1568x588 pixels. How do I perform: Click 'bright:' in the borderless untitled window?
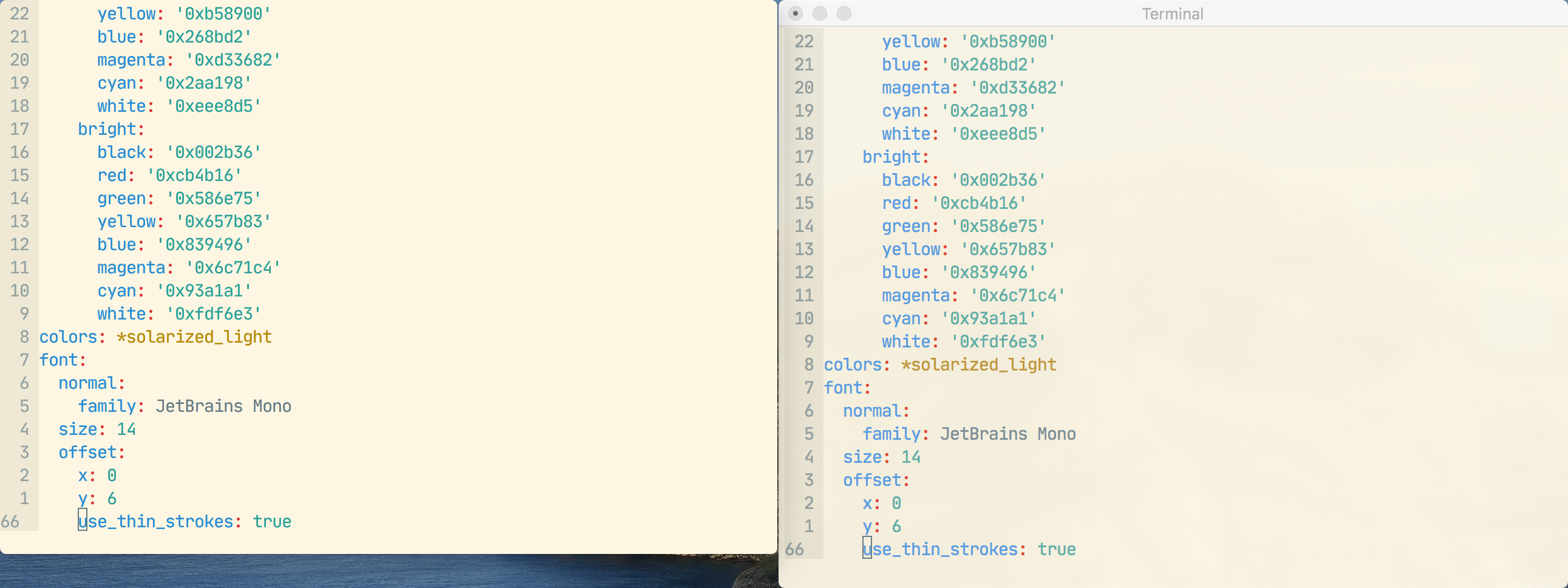point(111,129)
